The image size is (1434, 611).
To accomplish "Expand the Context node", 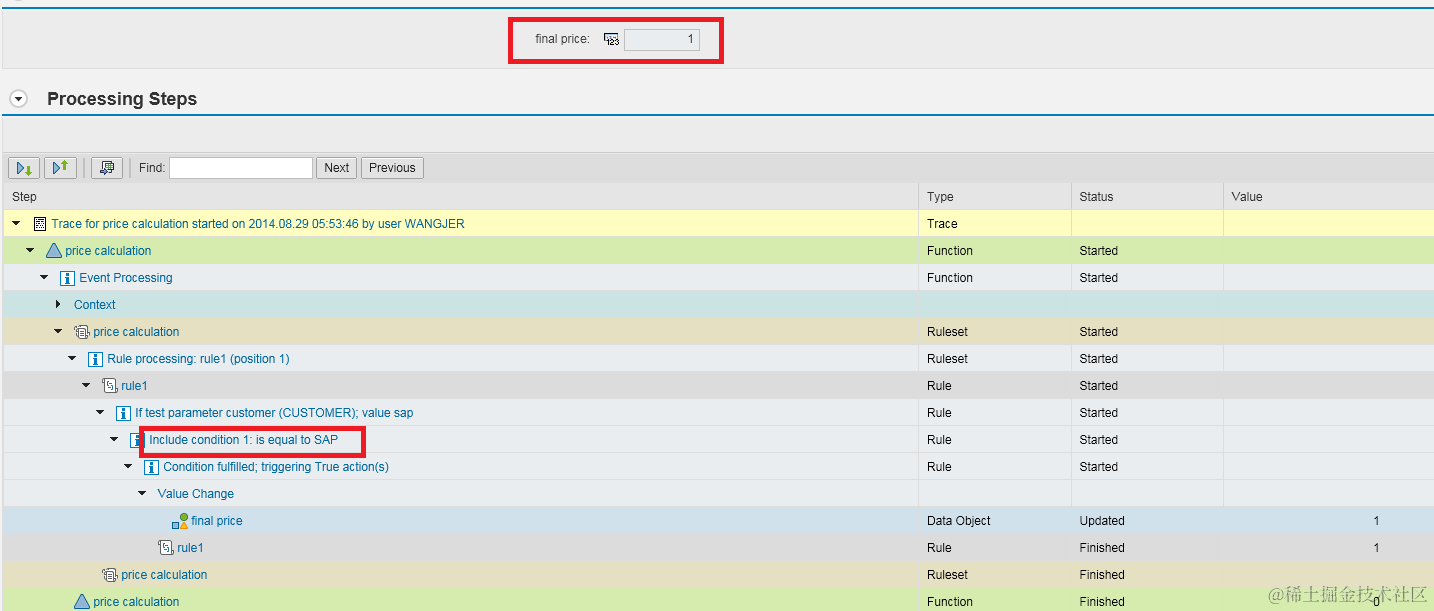I will (58, 305).
